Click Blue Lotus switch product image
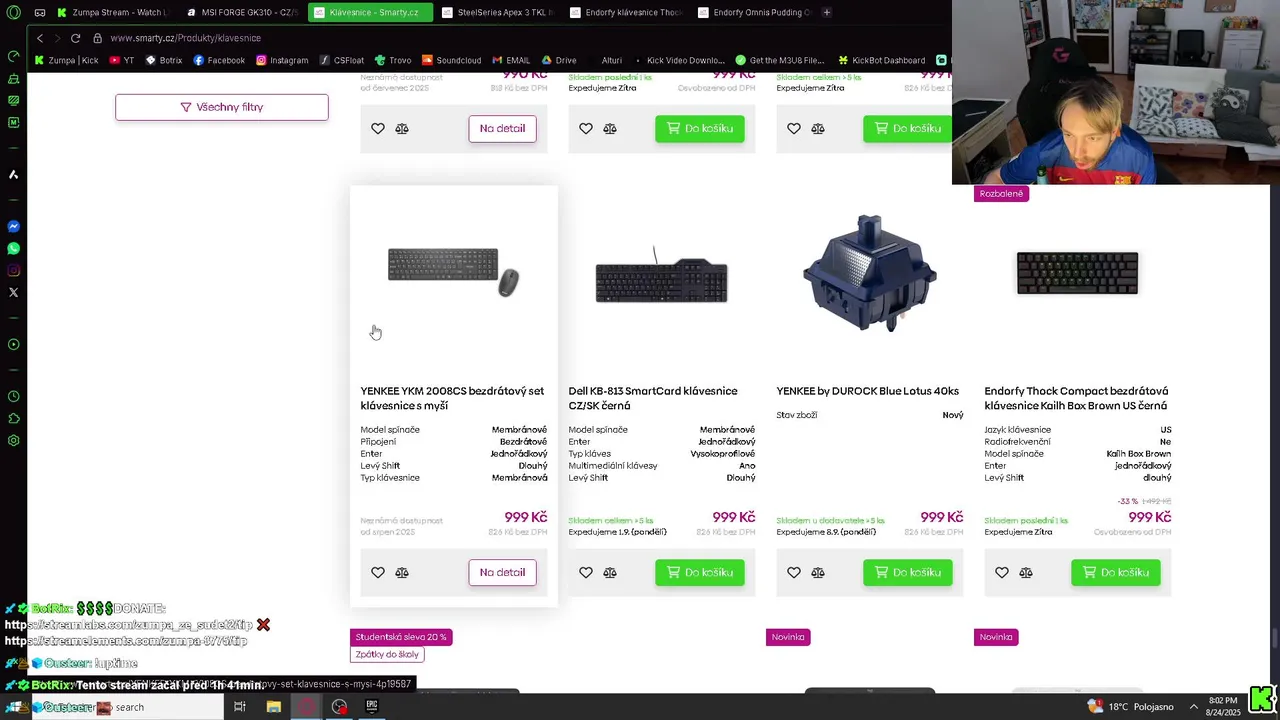The height and width of the screenshot is (720, 1280). (x=869, y=273)
